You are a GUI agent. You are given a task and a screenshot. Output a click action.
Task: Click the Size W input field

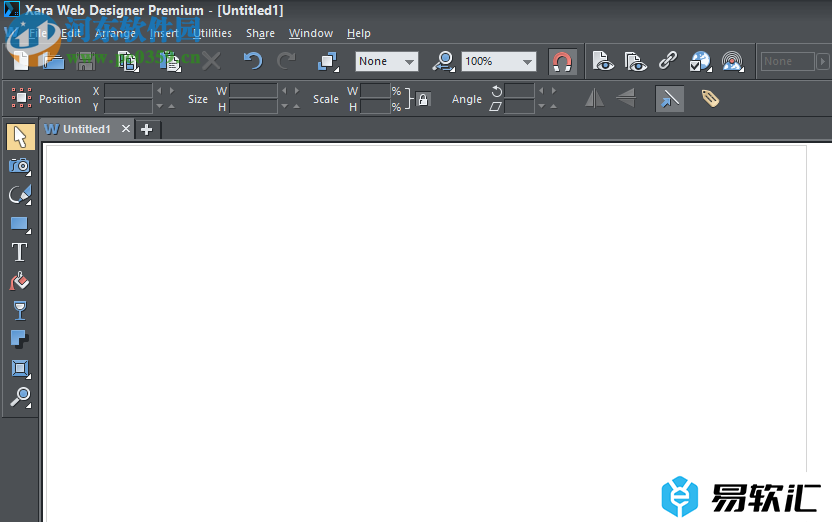(x=254, y=91)
